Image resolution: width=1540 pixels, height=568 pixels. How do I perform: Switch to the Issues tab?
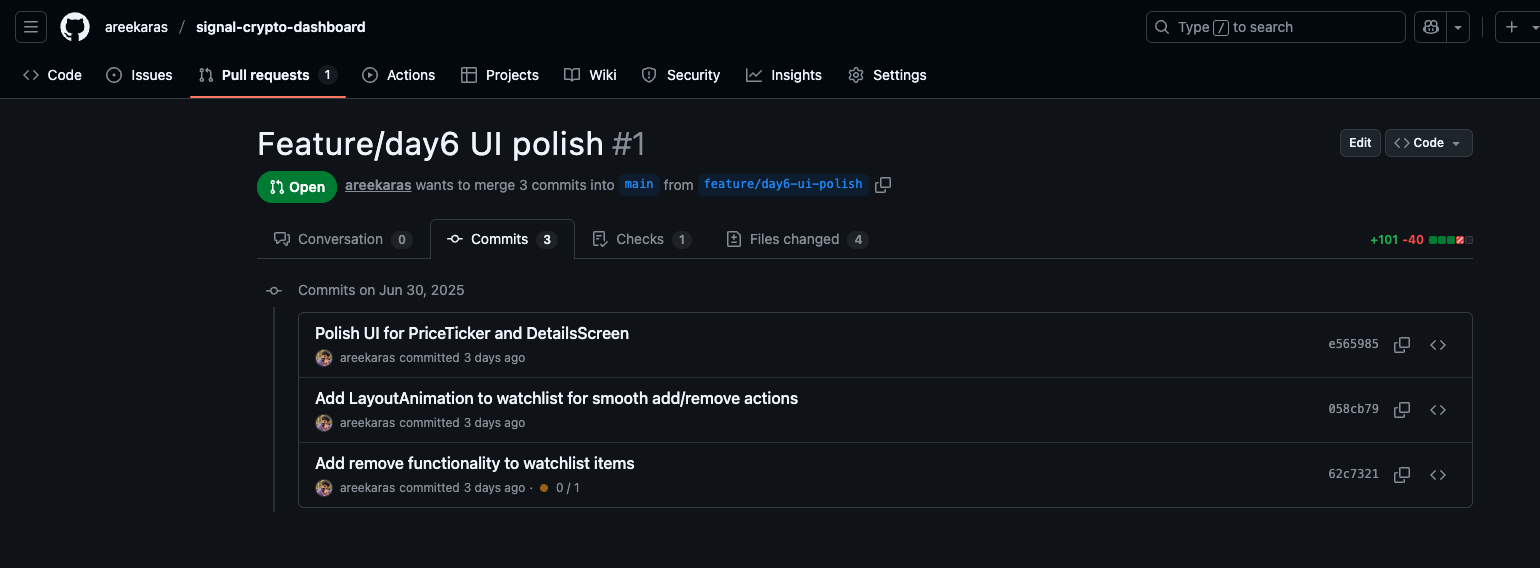point(139,75)
